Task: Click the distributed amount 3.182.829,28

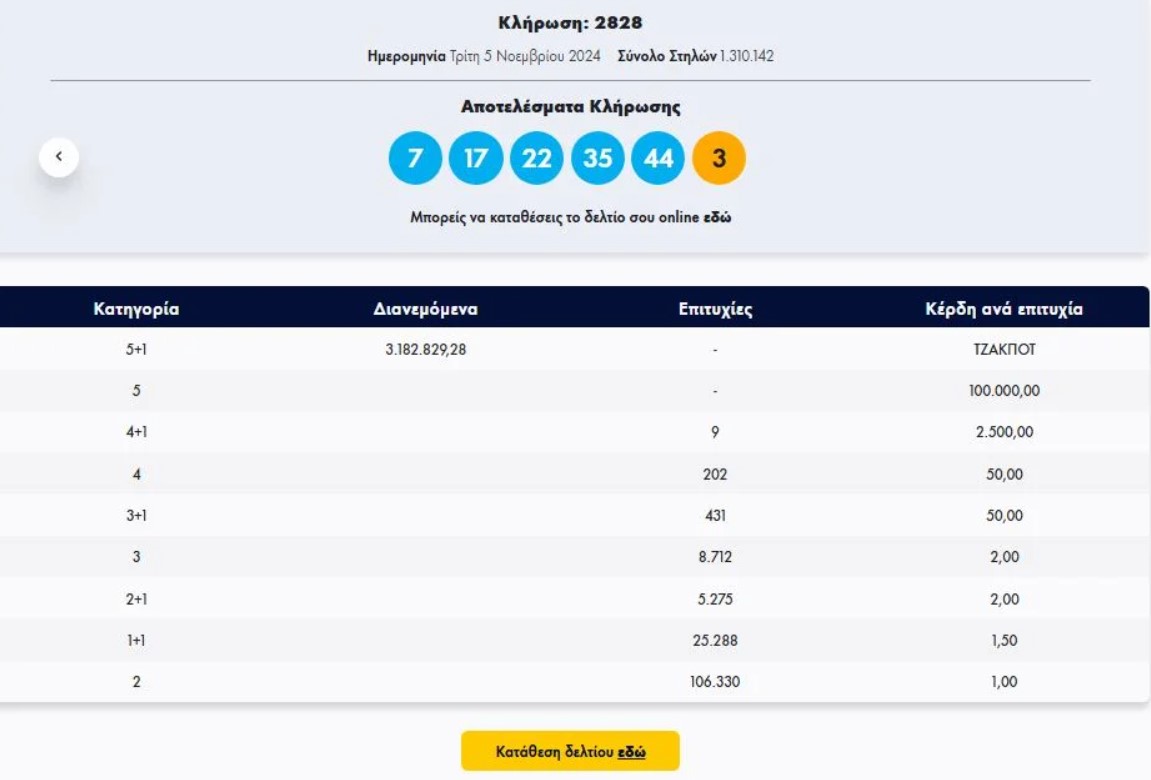Action: click(425, 350)
